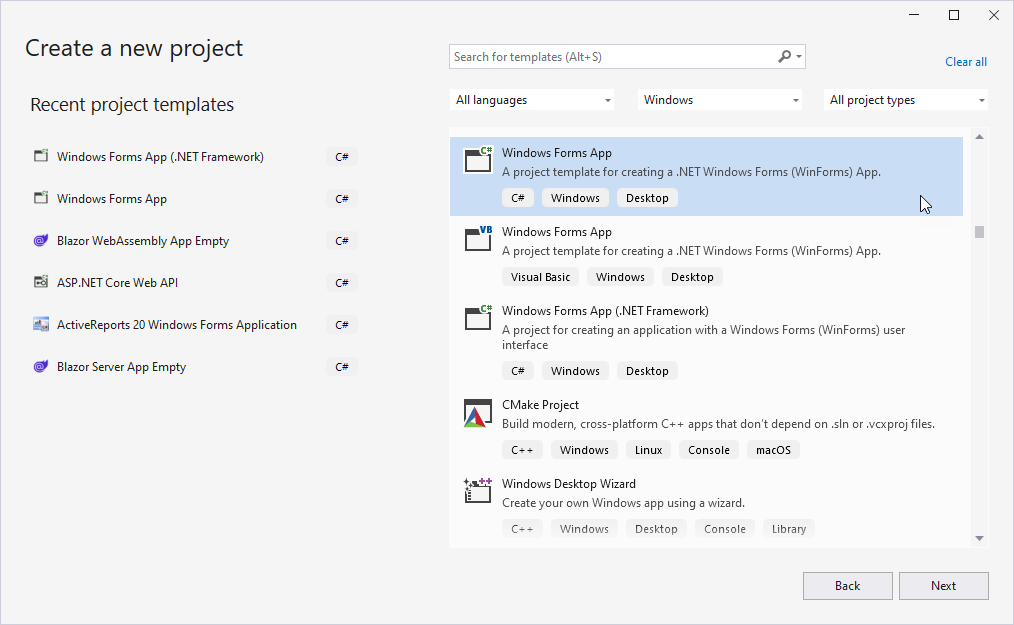The width and height of the screenshot is (1014, 625).
Task: Select recent Windows Forms App (.NET Framework) entry
Action: click(160, 157)
